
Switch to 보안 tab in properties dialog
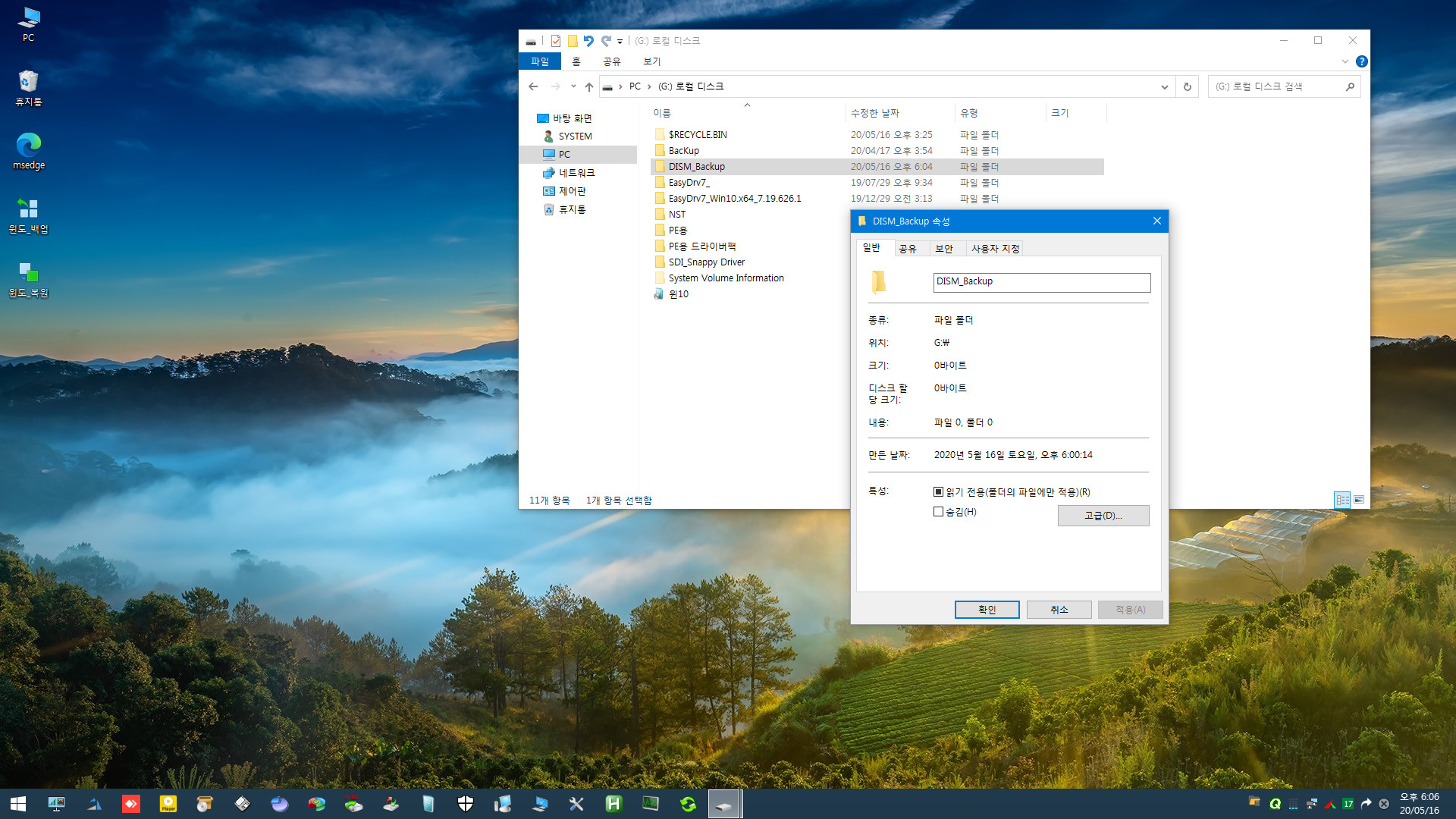(944, 249)
